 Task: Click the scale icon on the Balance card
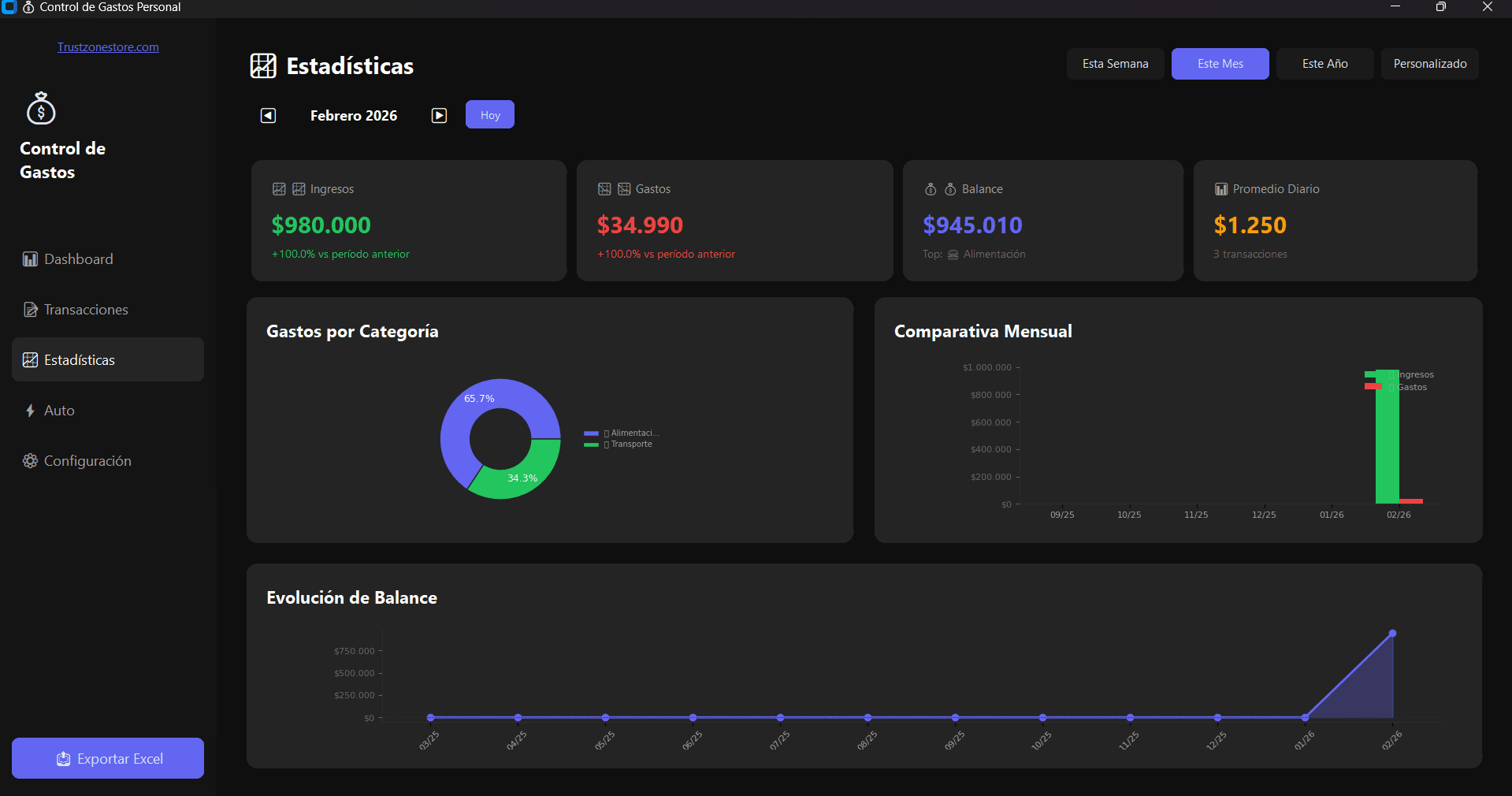[x=930, y=188]
